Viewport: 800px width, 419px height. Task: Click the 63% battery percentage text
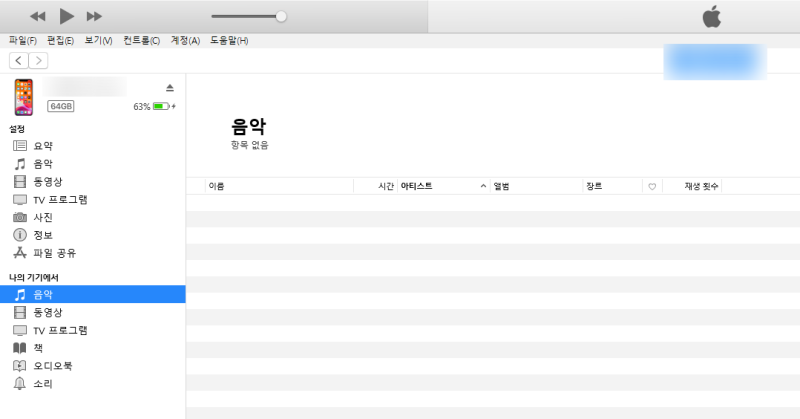tap(142, 107)
